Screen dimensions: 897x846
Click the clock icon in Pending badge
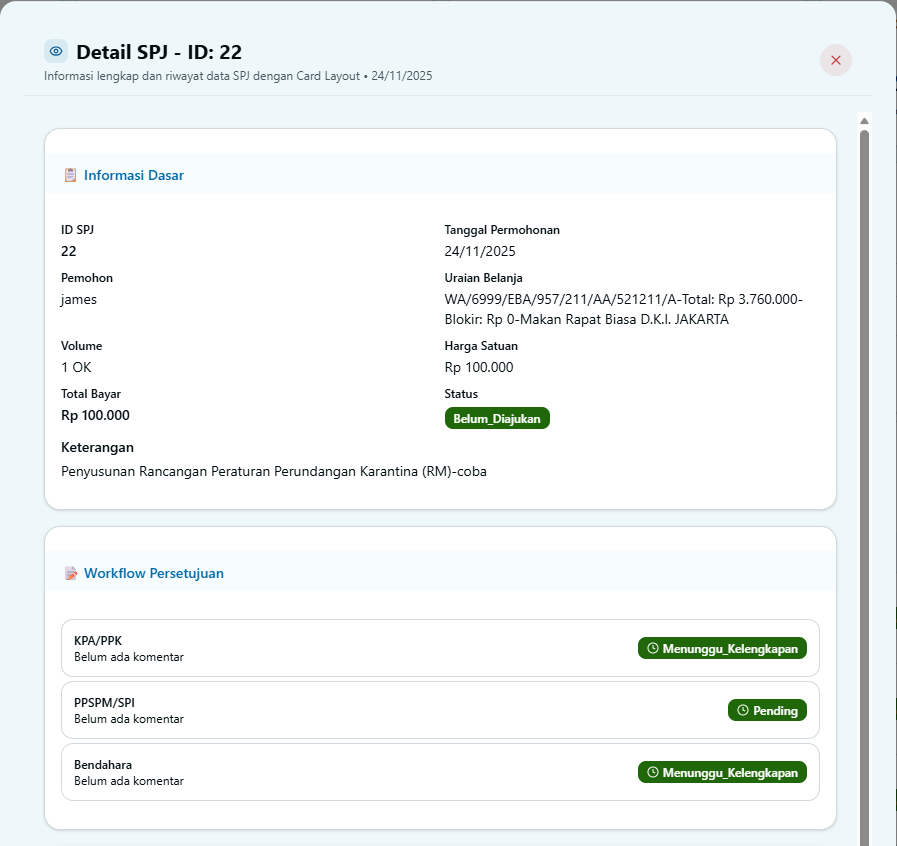(743, 710)
